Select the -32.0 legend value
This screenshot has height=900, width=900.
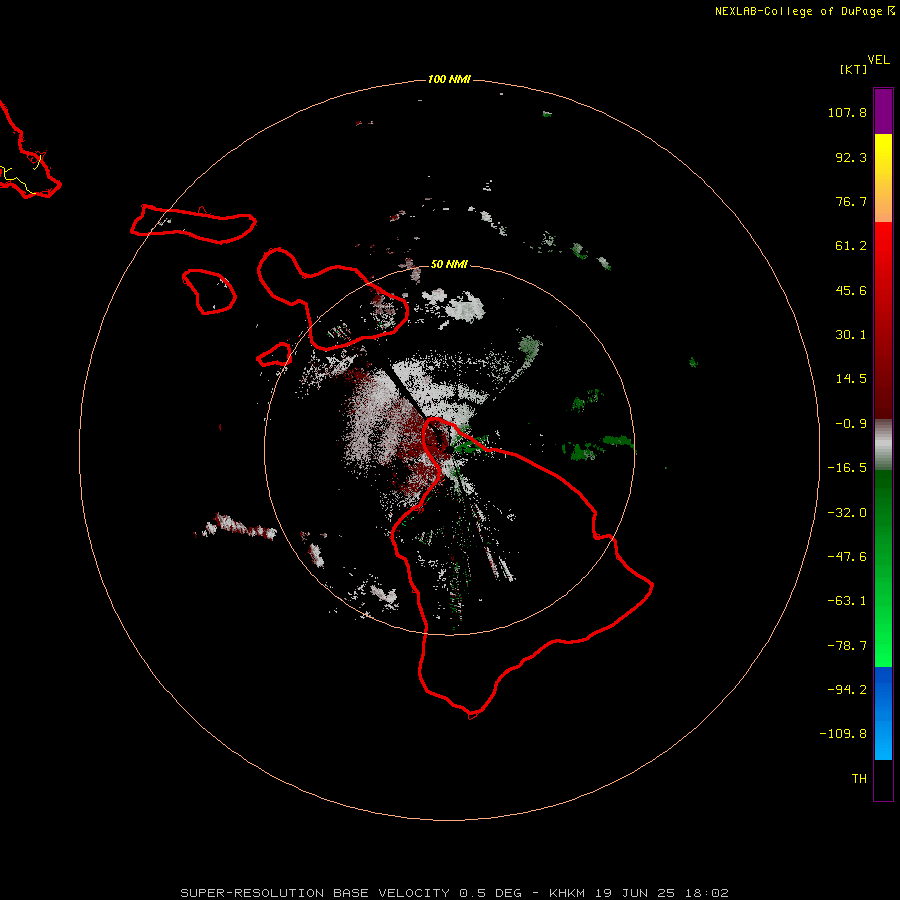point(847,513)
